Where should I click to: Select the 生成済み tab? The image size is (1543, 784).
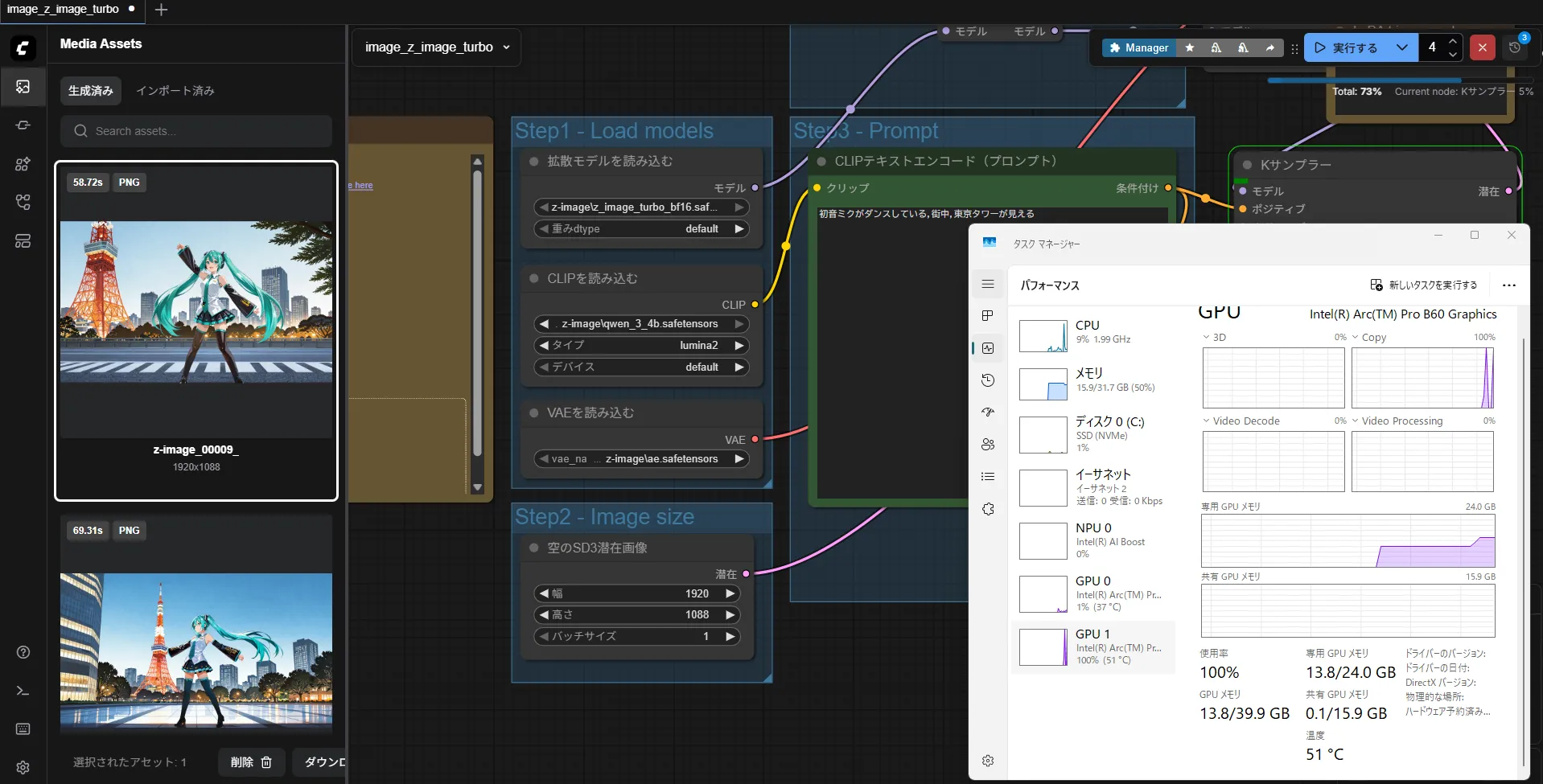[91, 91]
